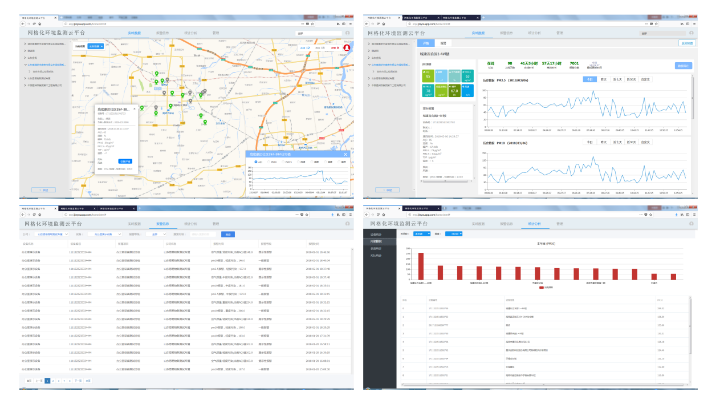Select second radio option in the map trend popup
Viewport: 720px width, 404px height.
(x=267, y=163)
